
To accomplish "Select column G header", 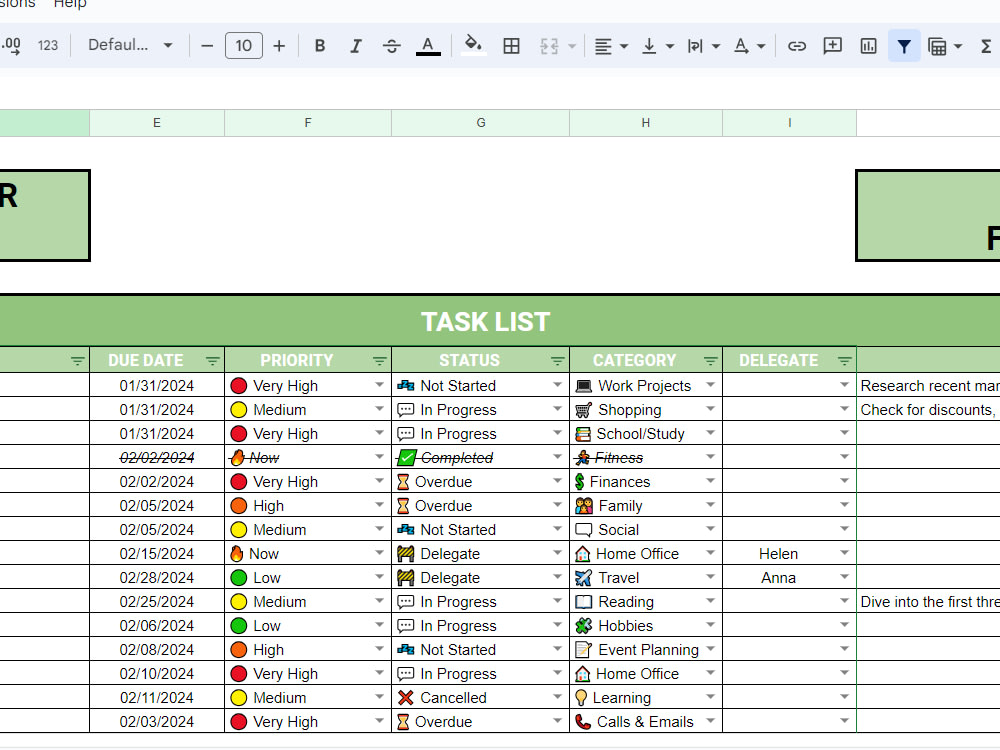I will pos(481,123).
